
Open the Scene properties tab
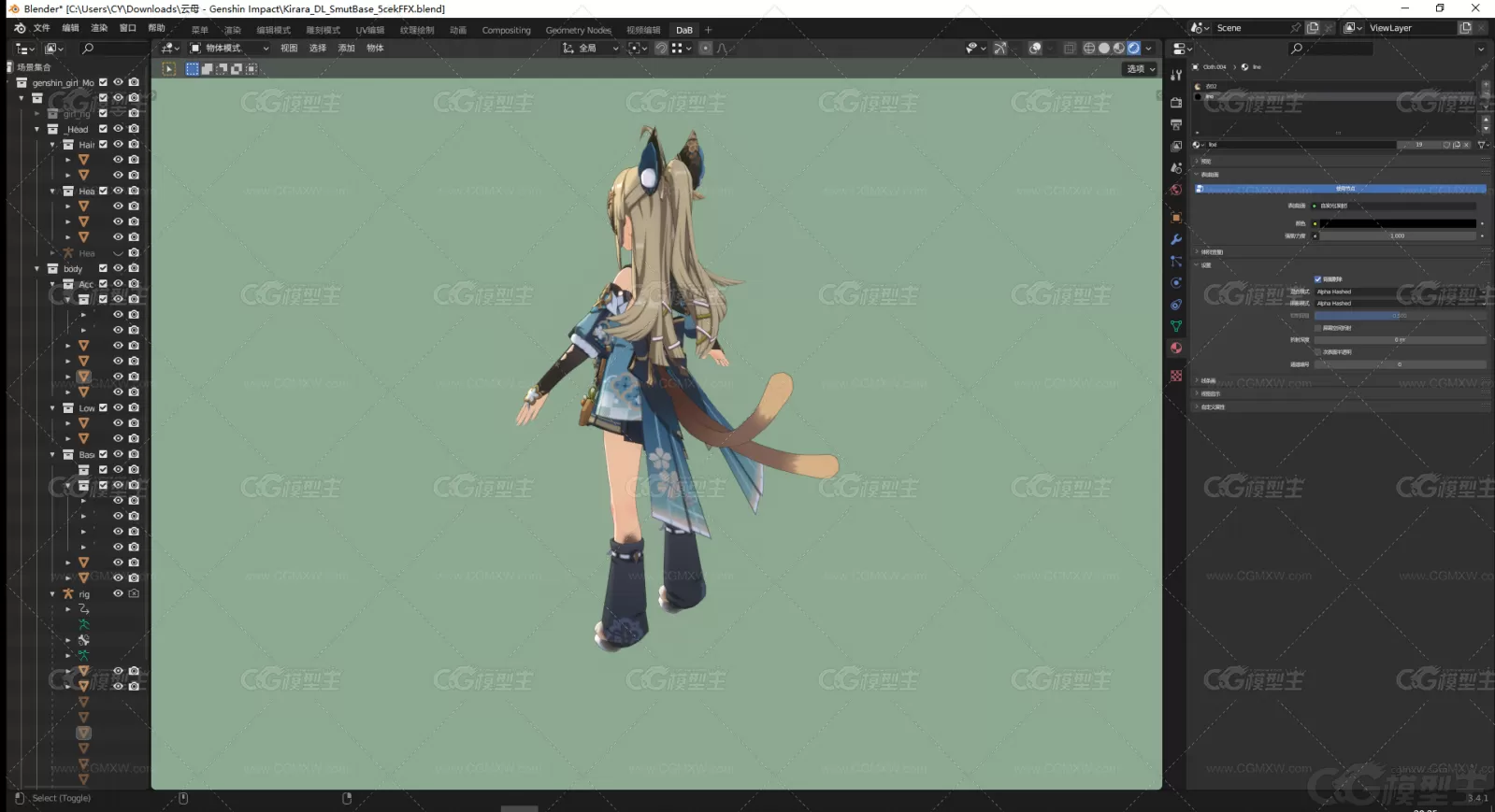(1176, 167)
